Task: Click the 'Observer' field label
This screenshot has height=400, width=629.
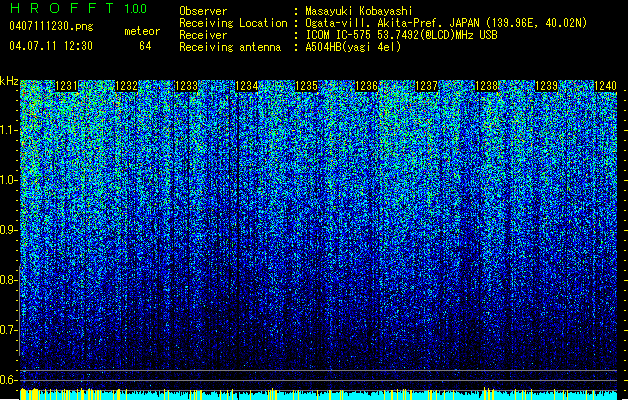Action: click(203, 11)
